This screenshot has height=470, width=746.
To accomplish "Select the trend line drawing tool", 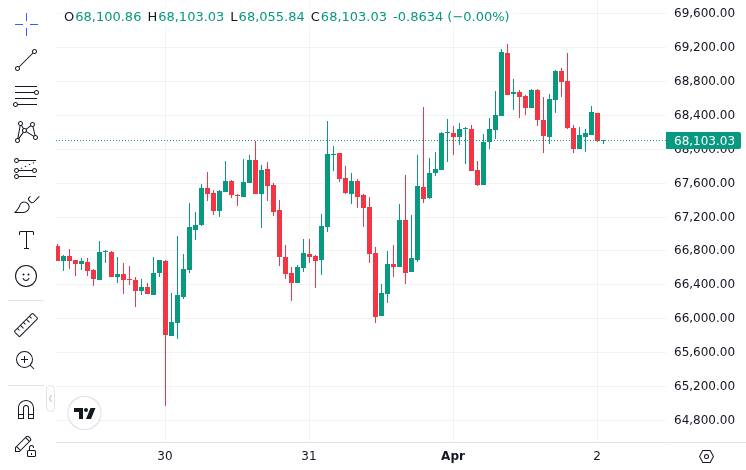I will [26, 60].
